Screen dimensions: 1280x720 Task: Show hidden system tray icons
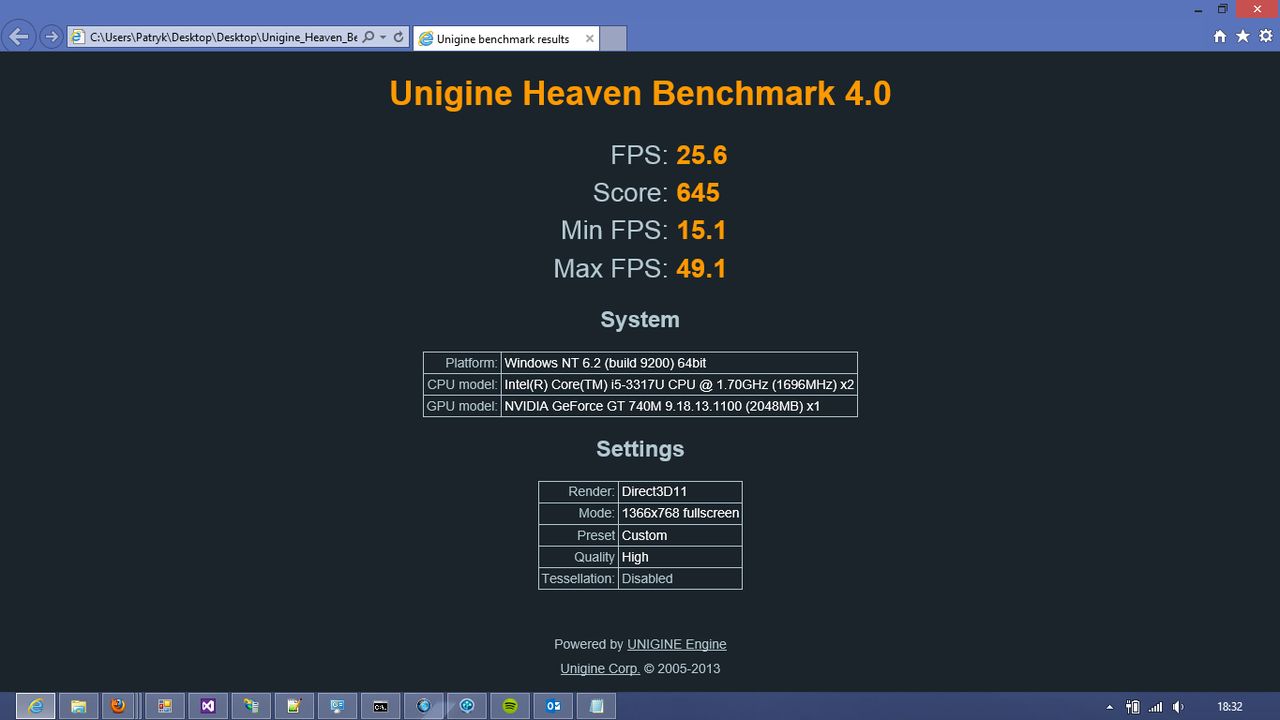1109,707
